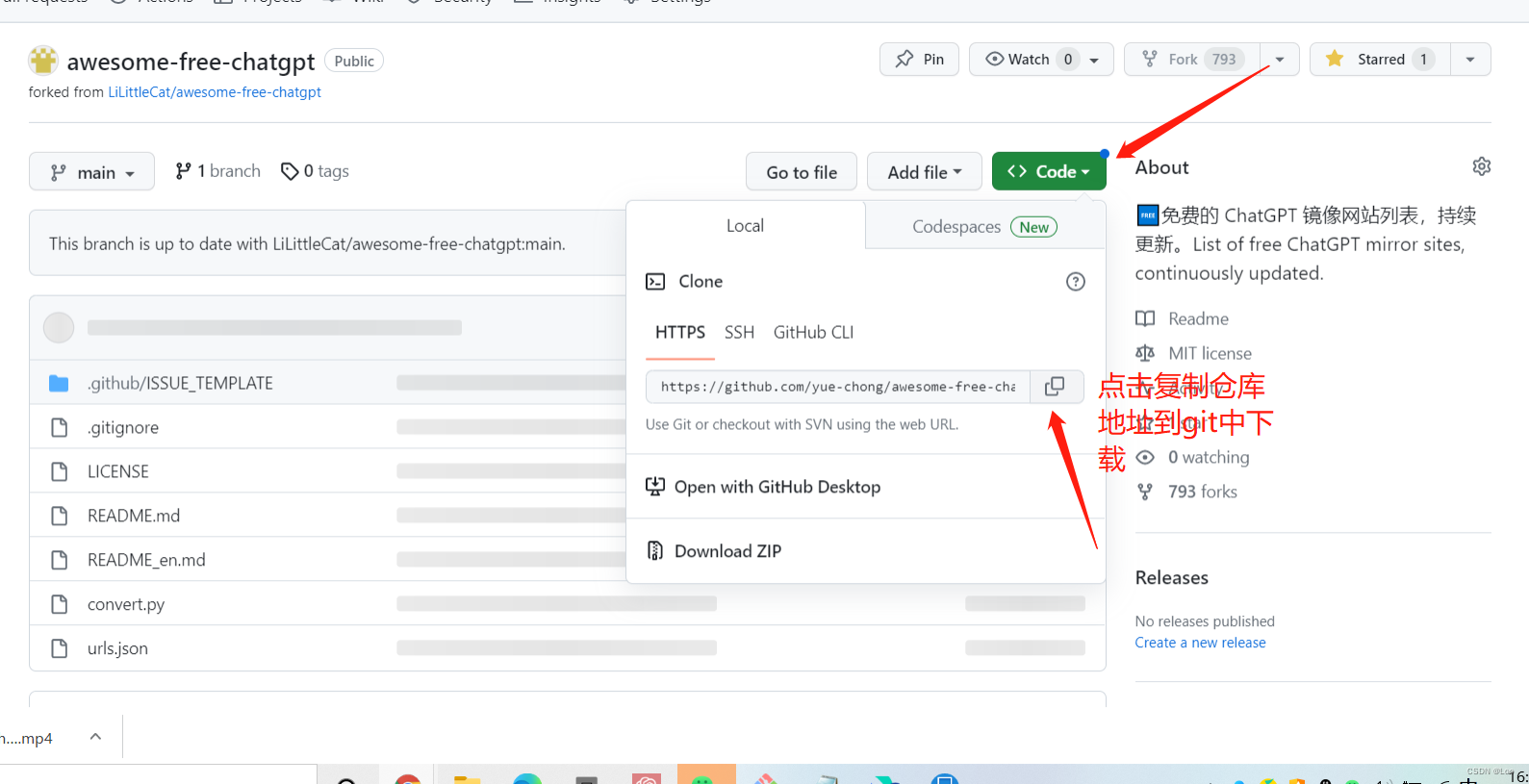Click Create a new release link
The width and height of the screenshot is (1529, 784).
(1200, 643)
